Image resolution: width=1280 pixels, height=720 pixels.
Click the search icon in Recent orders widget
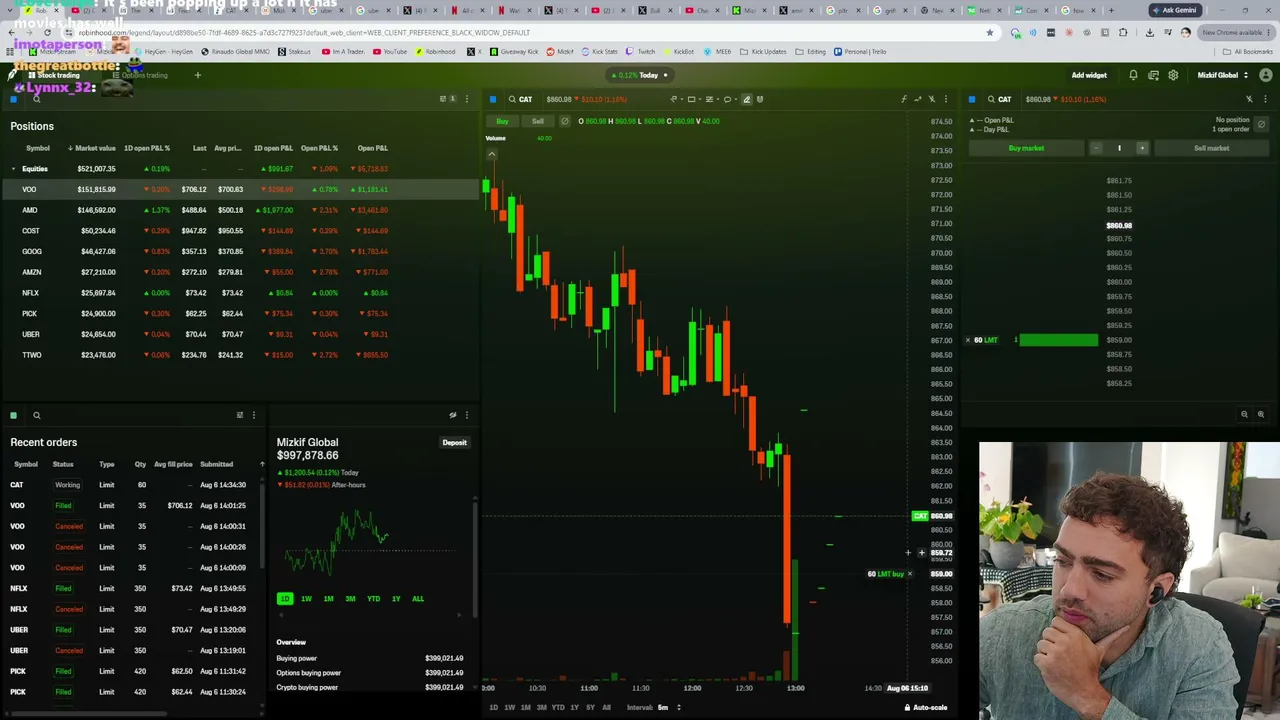click(36, 415)
